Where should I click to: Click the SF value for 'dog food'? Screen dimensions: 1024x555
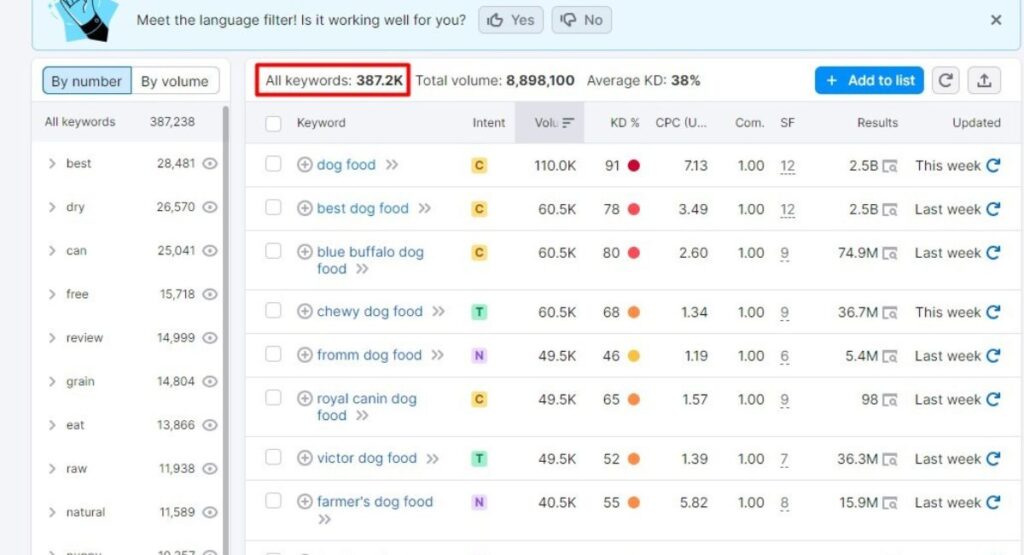click(788, 166)
